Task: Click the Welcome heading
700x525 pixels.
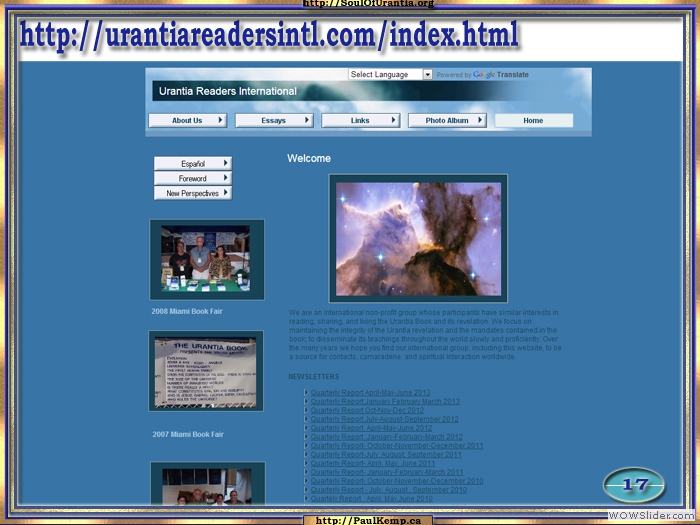Action: click(309, 158)
